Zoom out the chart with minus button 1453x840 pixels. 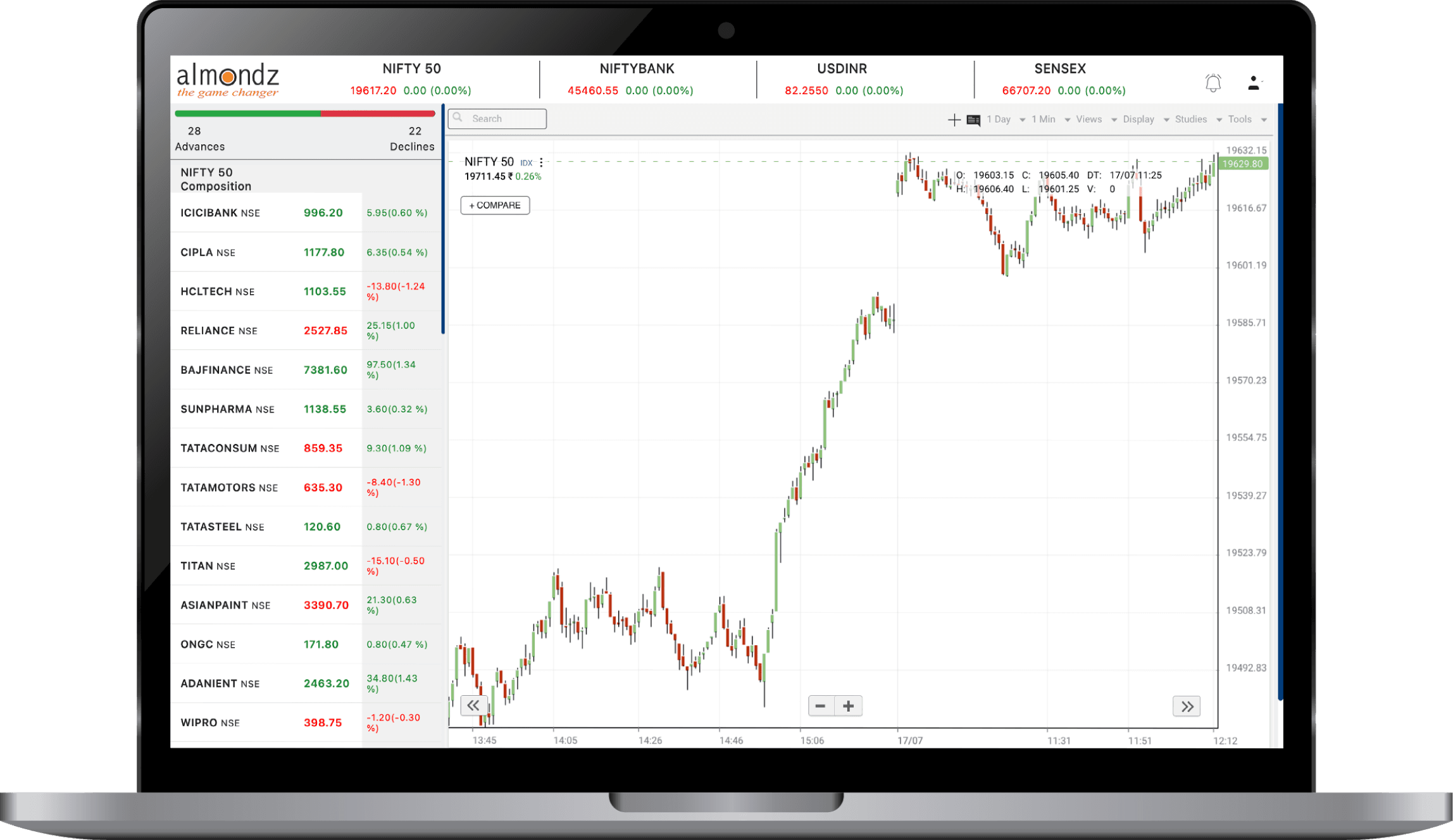pyautogui.click(x=821, y=706)
